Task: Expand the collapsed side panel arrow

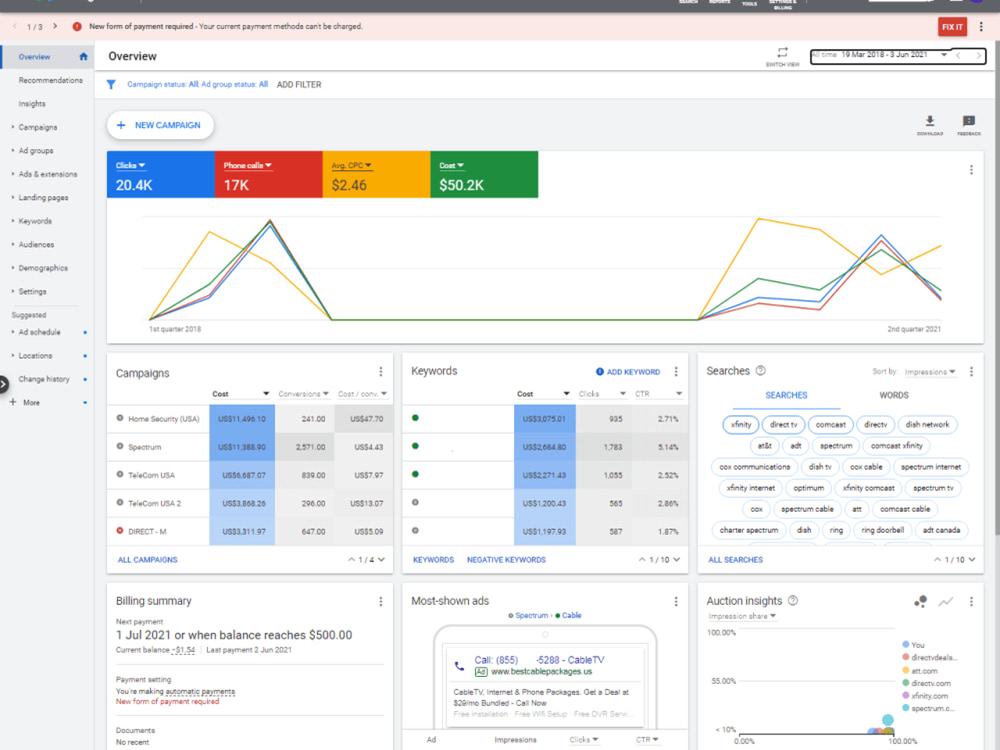Action: [x=4, y=384]
